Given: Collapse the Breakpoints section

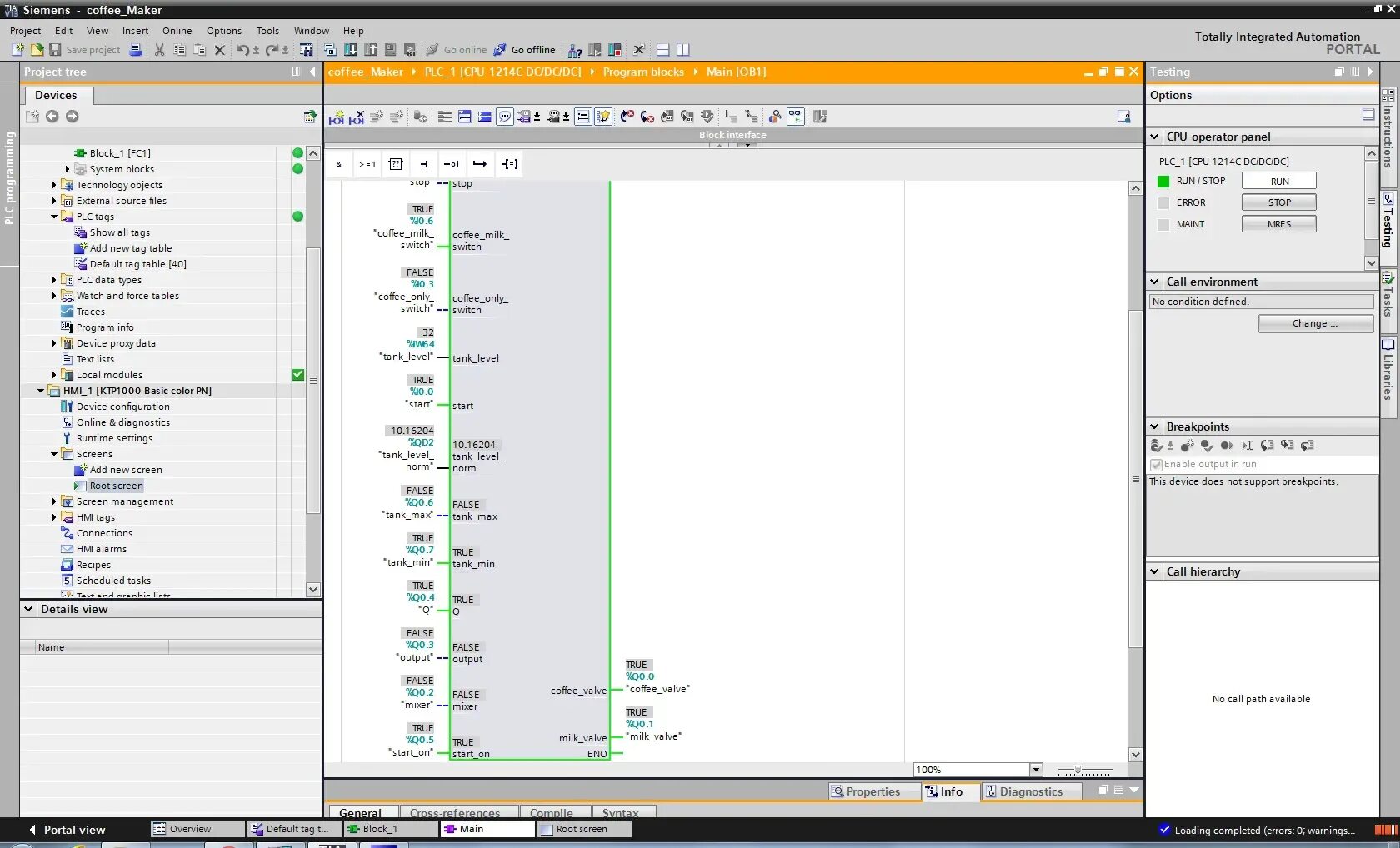Looking at the screenshot, I should pos(1154,427).
